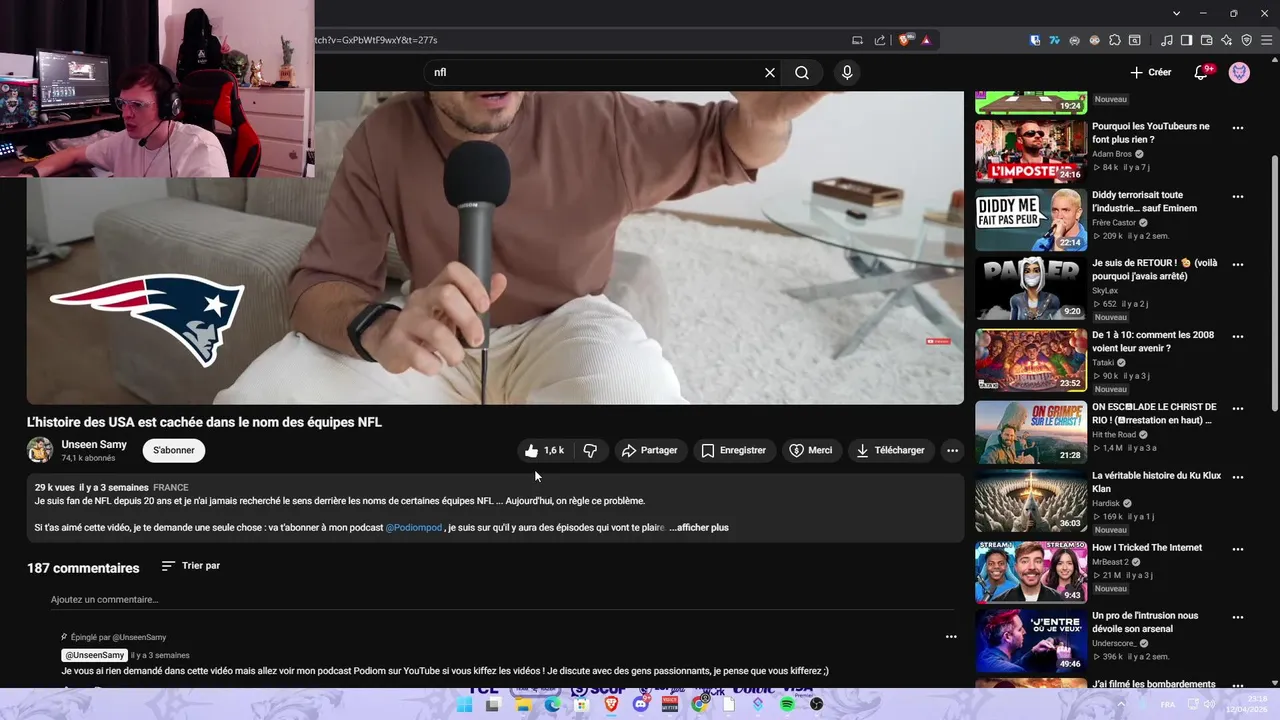
Task: Toggle the browser sidebar panel icon
Action: point(1187,40)
